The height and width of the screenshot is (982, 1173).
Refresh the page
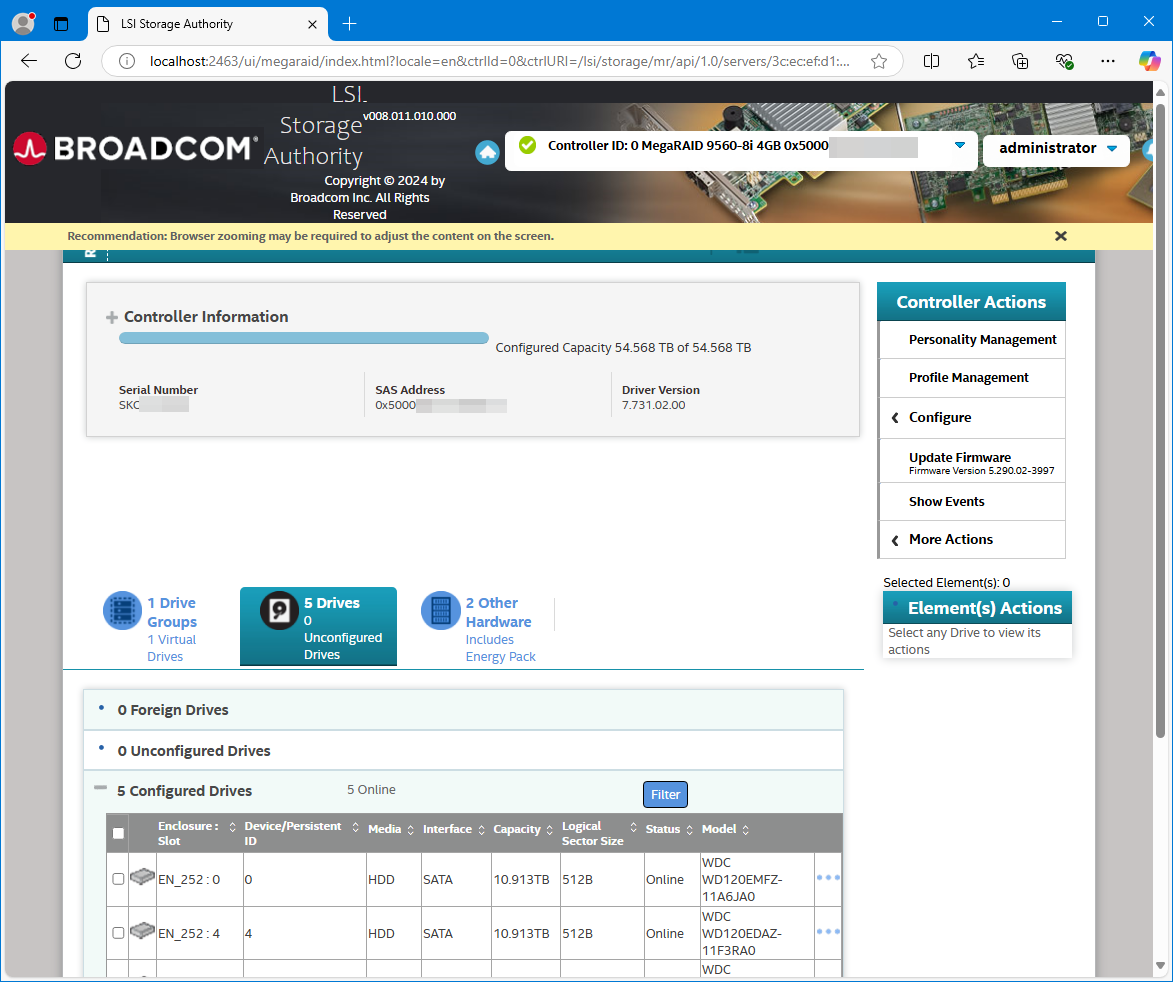(73, 61)
